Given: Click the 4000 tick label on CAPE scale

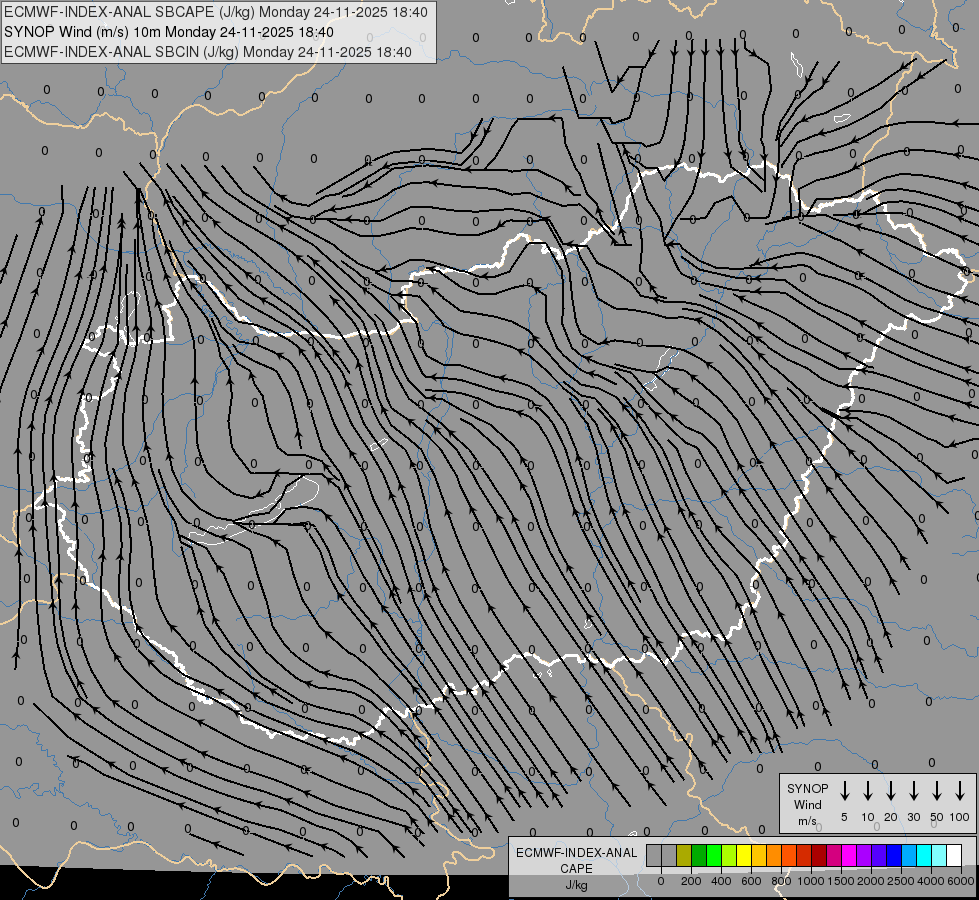Looking at the screenshot, I should pyautogui.click(x=931, y=881).
